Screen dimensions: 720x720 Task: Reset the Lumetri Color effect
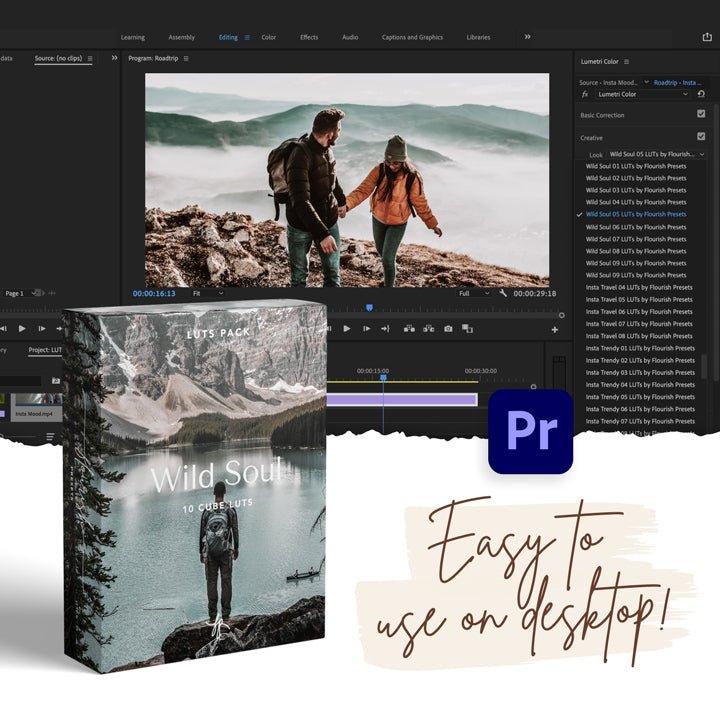click(701, 94)
